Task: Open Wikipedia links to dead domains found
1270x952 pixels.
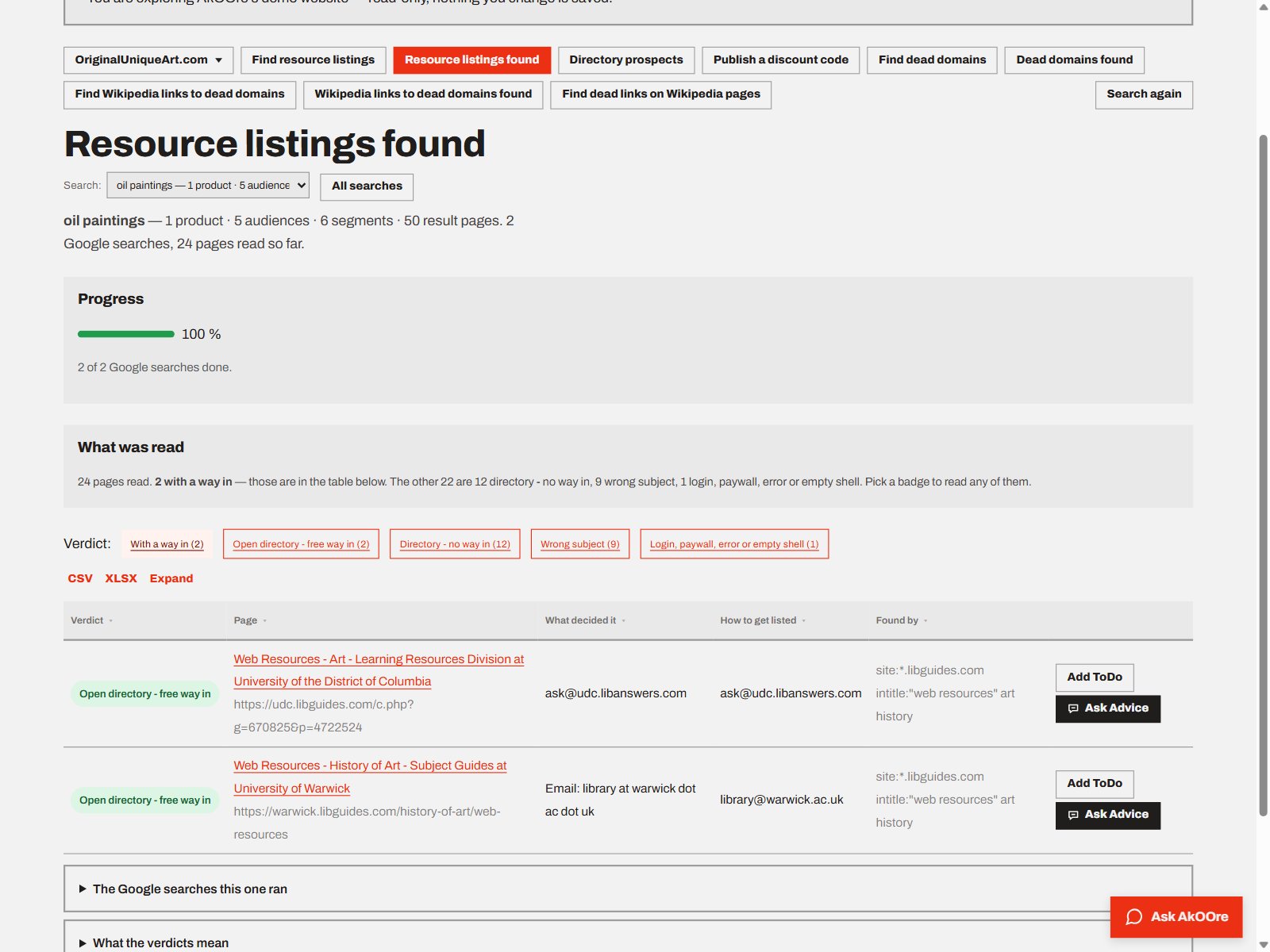Action: pos(423,94)
